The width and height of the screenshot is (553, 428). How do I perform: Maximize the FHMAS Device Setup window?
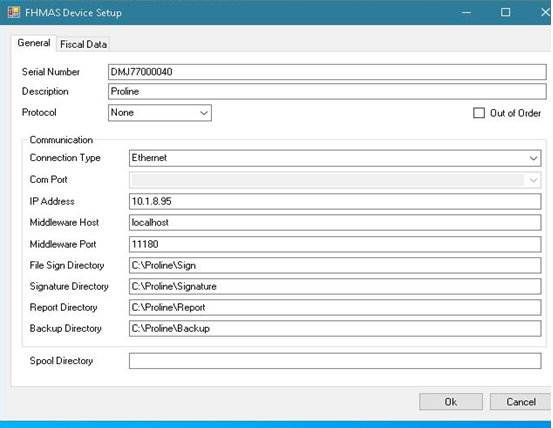[505, 13]
